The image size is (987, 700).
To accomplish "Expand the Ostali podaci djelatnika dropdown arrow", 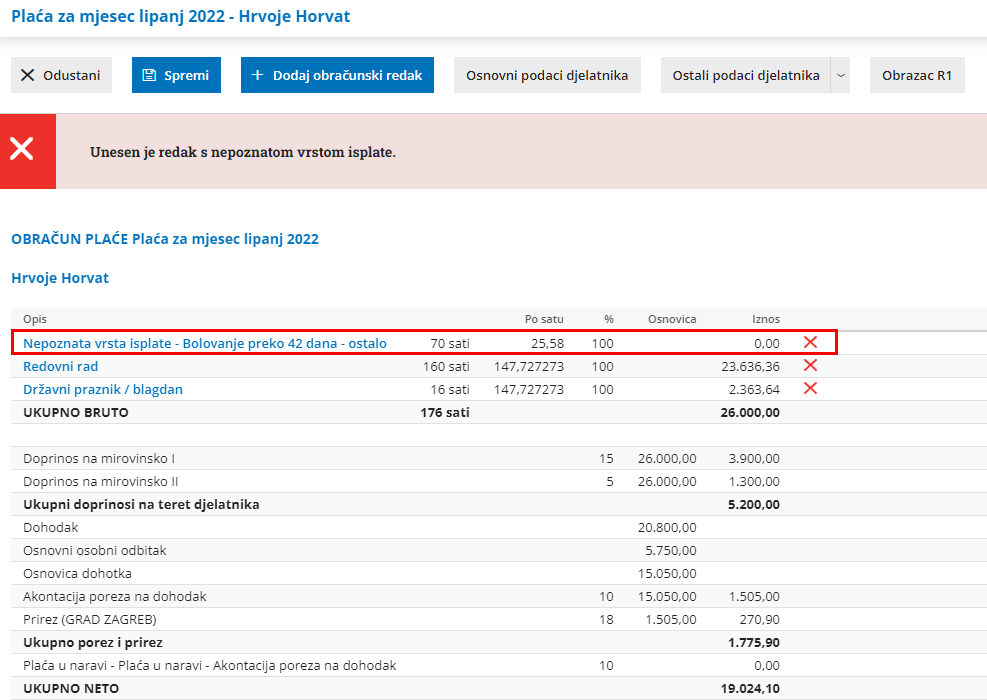I will tap(840, 75).
